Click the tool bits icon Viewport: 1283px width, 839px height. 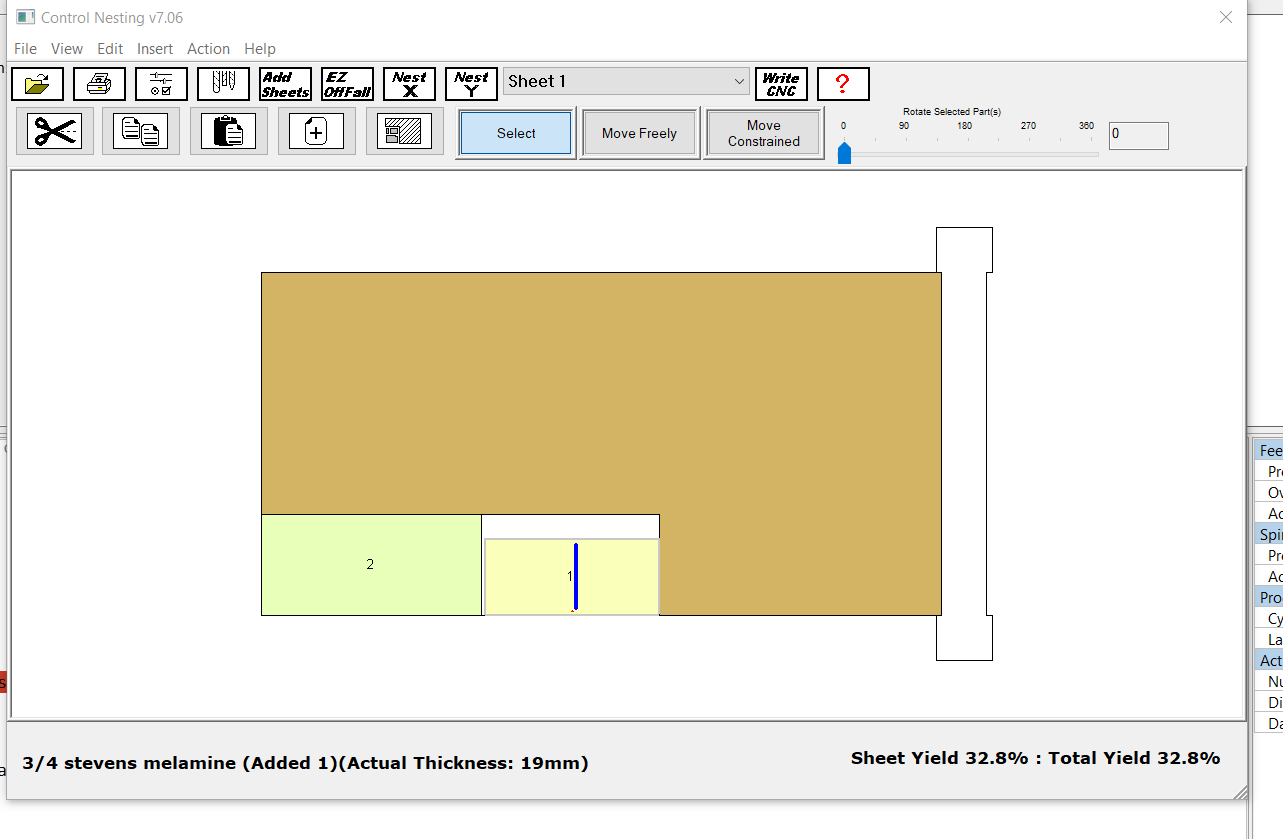[223, 84]
